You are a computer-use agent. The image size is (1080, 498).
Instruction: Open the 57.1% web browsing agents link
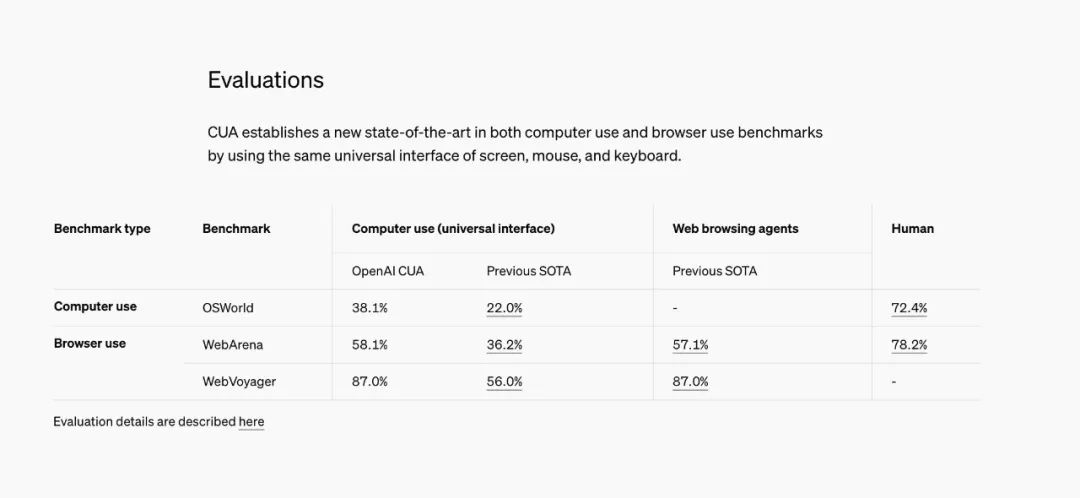690,345
